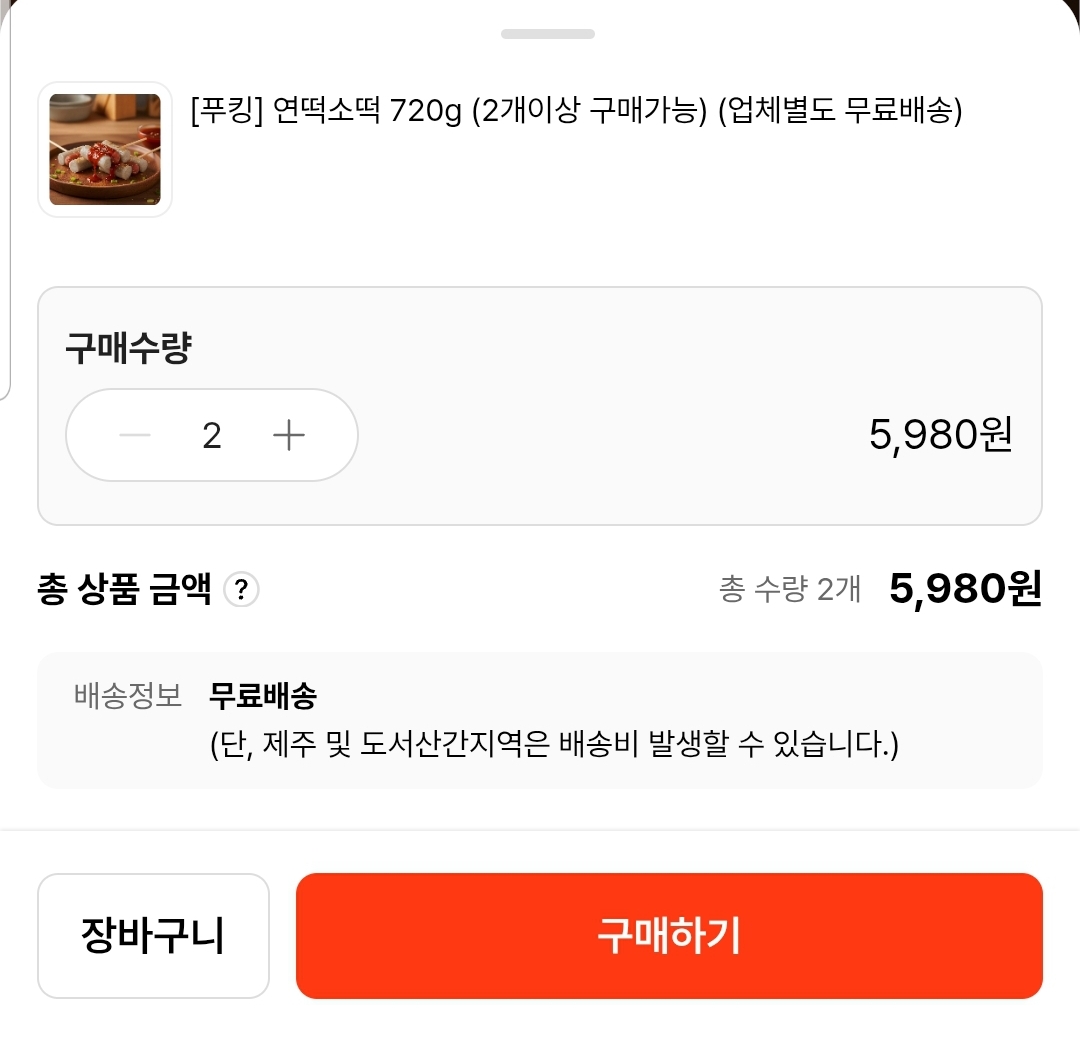This screenshot has width=1080, height=1051.
Task: Click the 제주 및 도서산간지역 shipping notice
Action: 554,744
